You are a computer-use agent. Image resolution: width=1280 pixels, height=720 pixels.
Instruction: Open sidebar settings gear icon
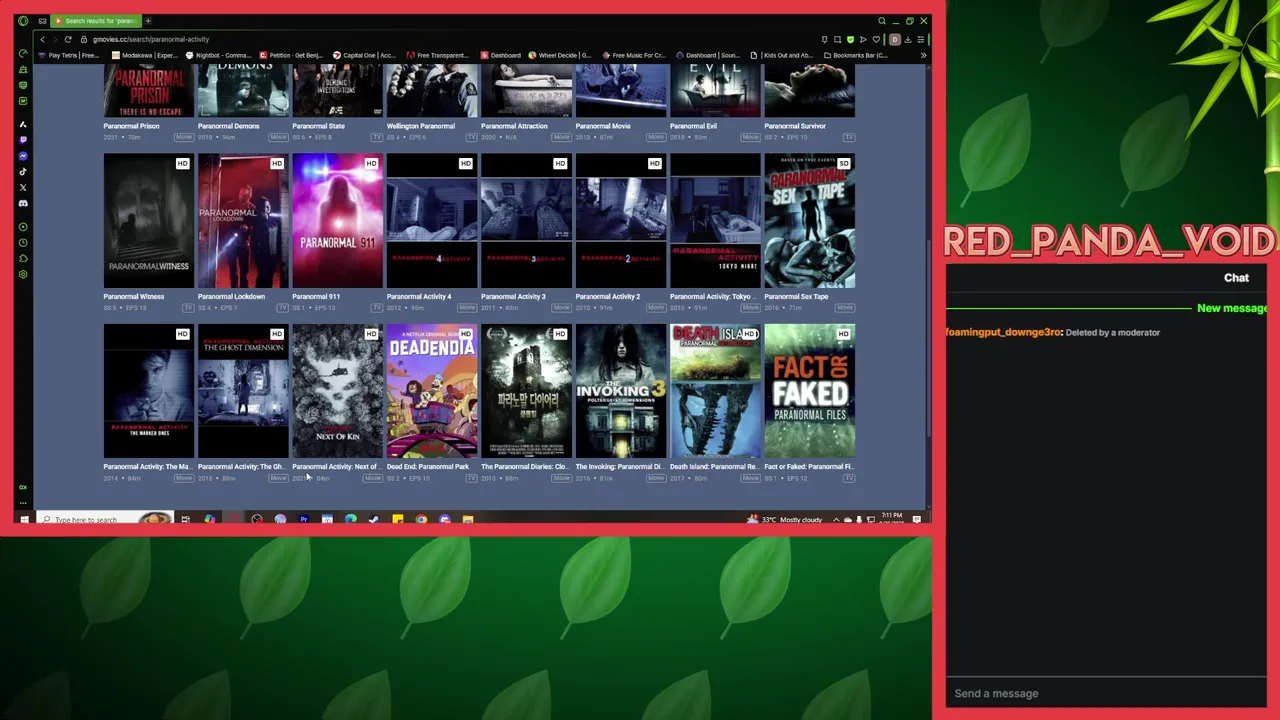23,274
